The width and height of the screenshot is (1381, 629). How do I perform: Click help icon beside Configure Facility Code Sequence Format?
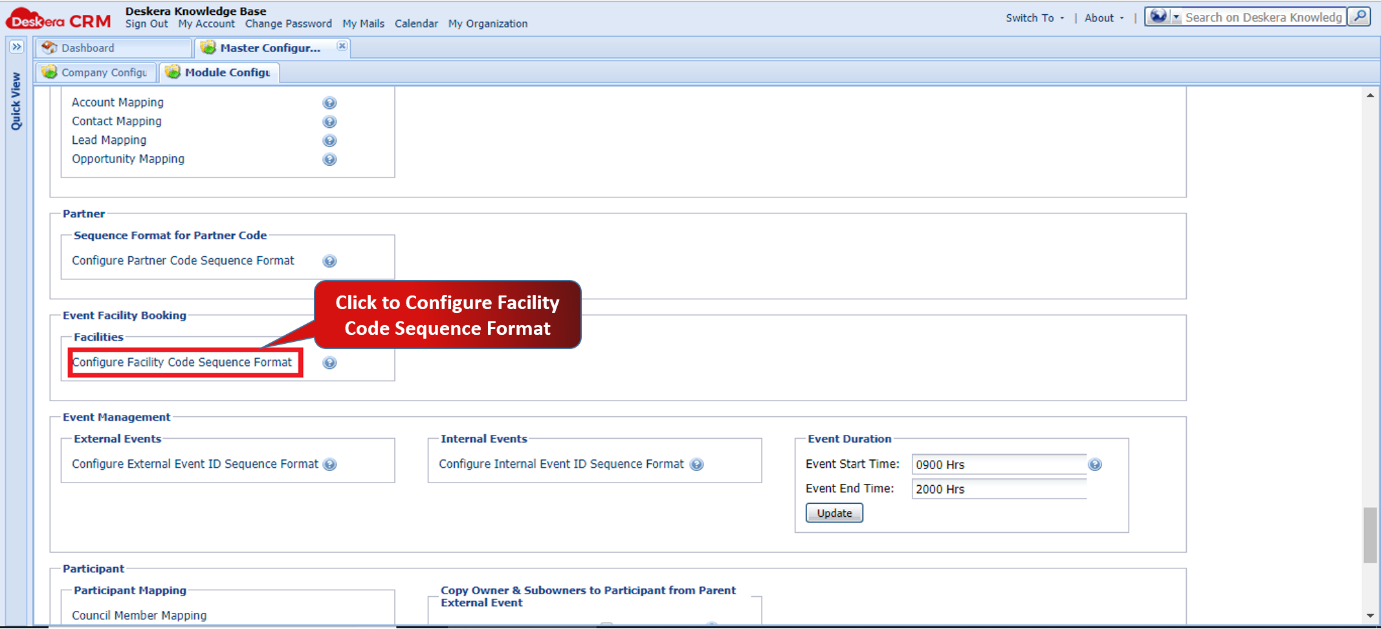[x=330, y=362]
